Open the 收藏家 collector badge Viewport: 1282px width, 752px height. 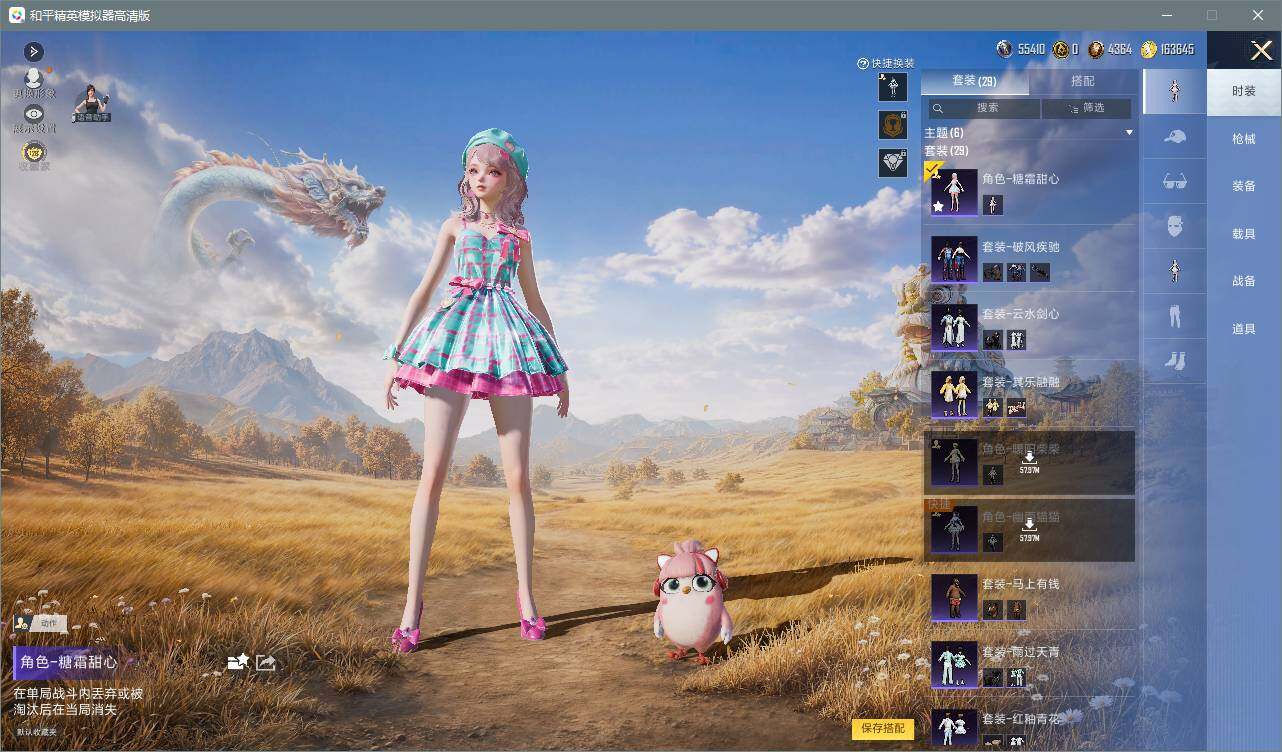click(x=34, y=155)
